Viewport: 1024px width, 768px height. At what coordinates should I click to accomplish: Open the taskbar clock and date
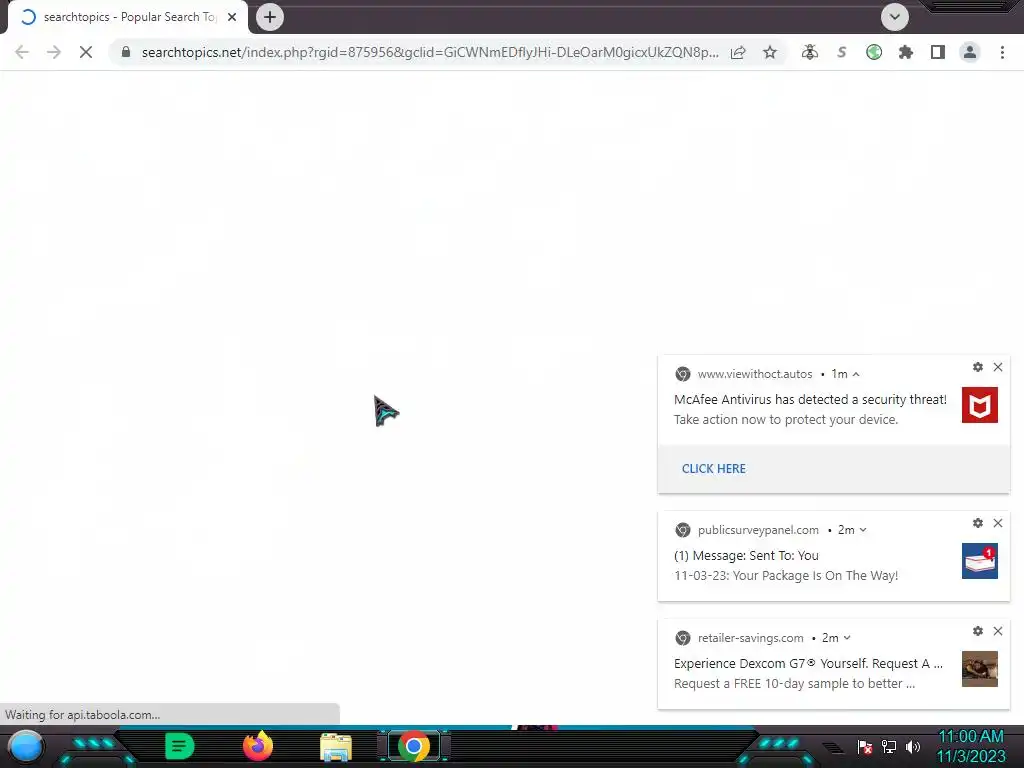point(971,746)
